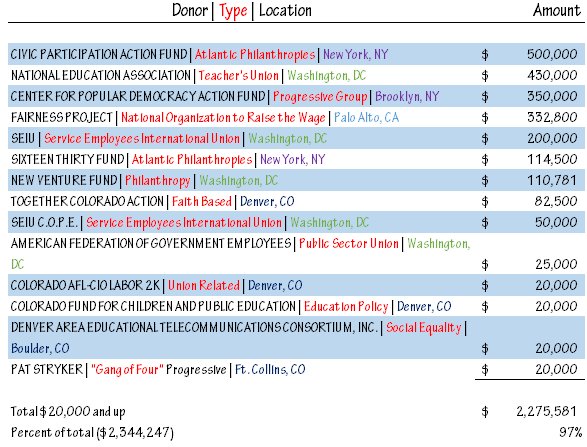Click 'Education Policy' type text
The height and width of the screenshot is (447, 587).
[346, 307]
